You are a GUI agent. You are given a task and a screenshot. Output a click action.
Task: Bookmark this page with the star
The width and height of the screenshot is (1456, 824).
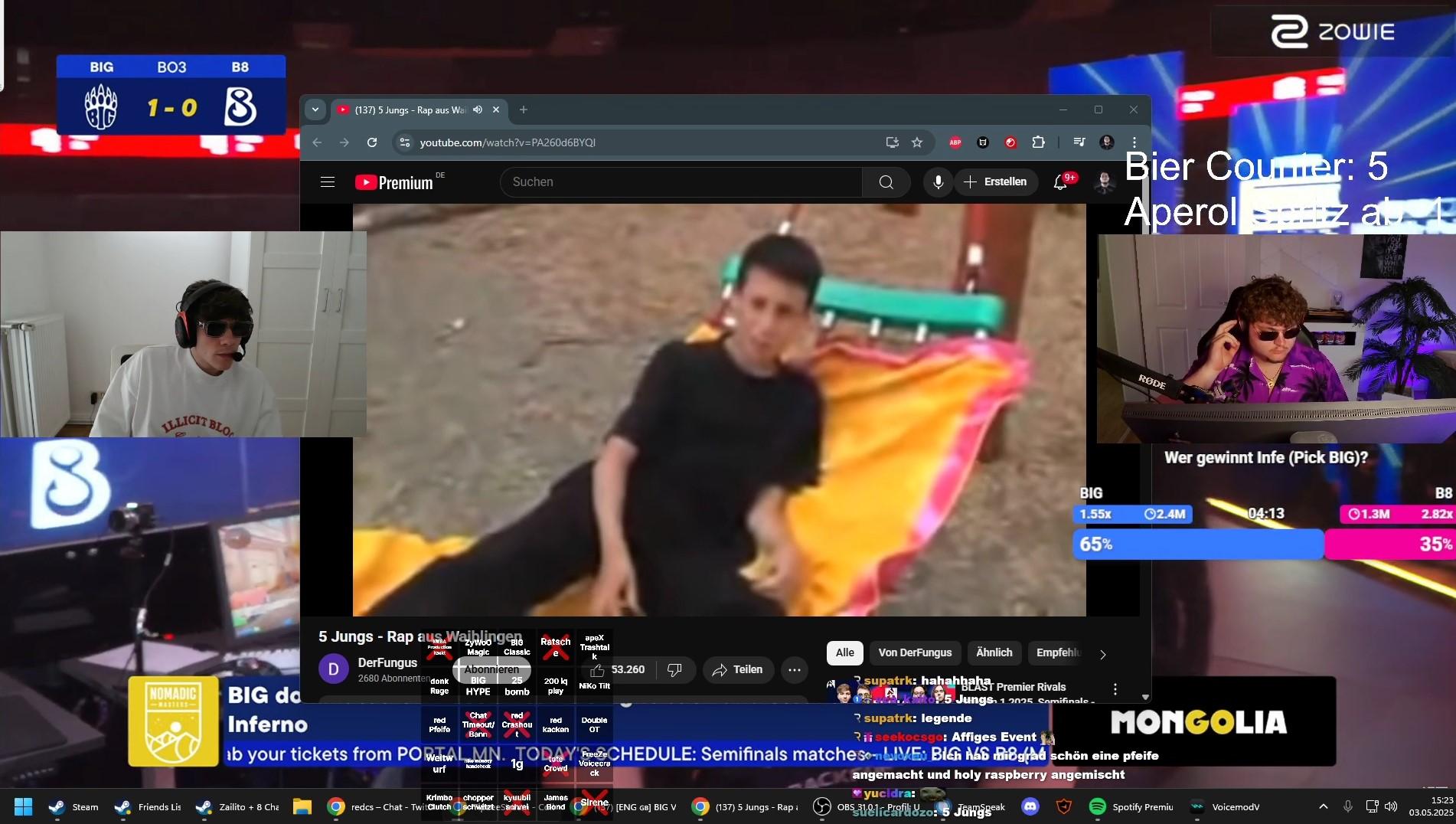pos(917,142)
